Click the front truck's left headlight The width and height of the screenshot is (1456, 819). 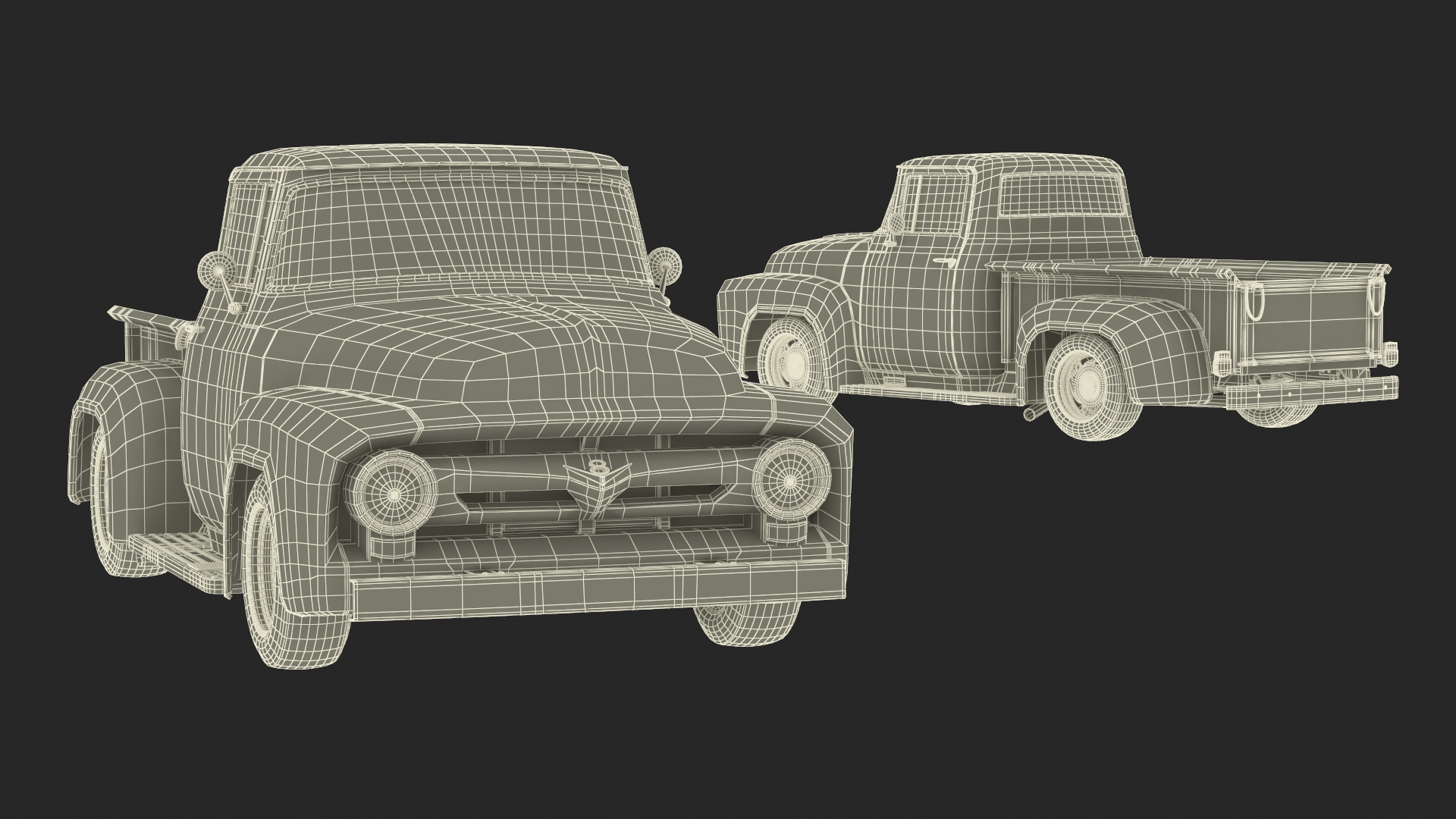[x=394, y=494]
